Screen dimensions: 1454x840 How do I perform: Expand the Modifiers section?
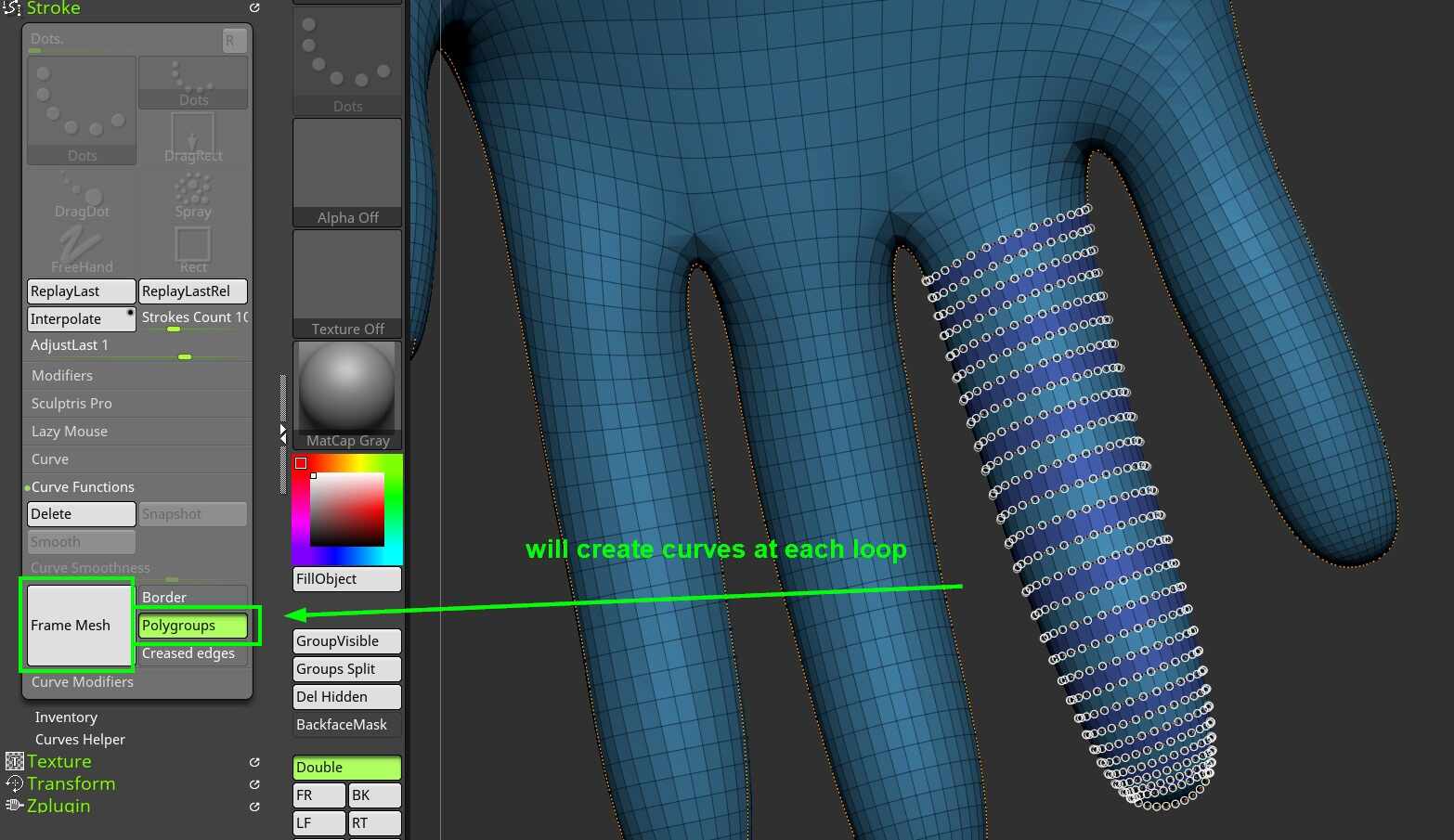click(x=62, y=376)
